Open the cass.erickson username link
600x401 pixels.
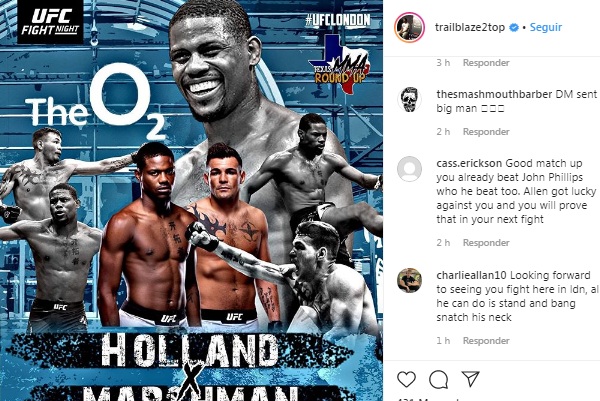(x=469, y=163)
